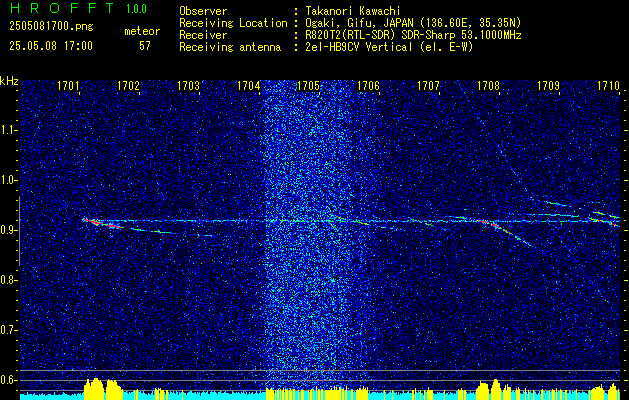Click the 0.6 kHz axis label

coord(9,380)
